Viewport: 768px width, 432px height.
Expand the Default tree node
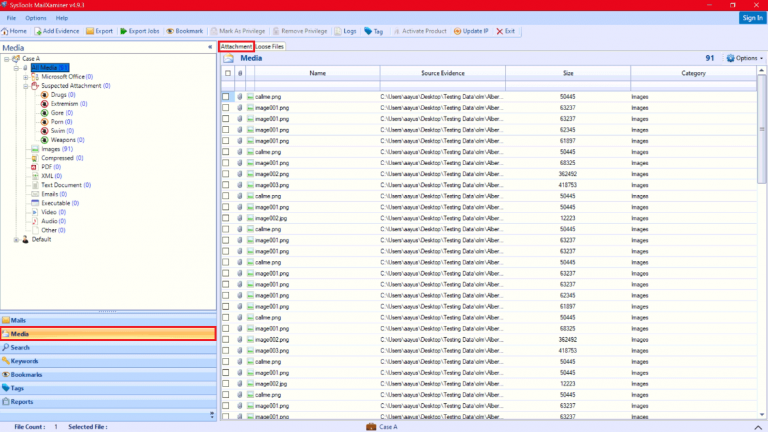(16, 240)
